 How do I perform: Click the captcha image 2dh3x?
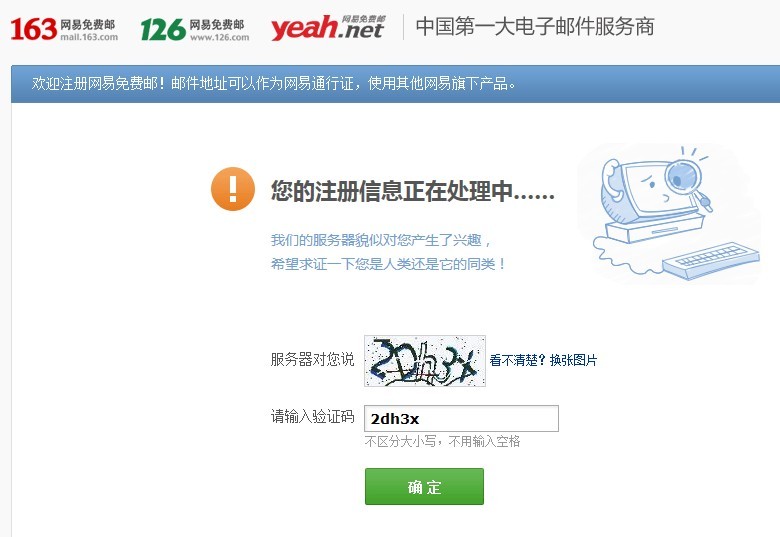point(425,361)
